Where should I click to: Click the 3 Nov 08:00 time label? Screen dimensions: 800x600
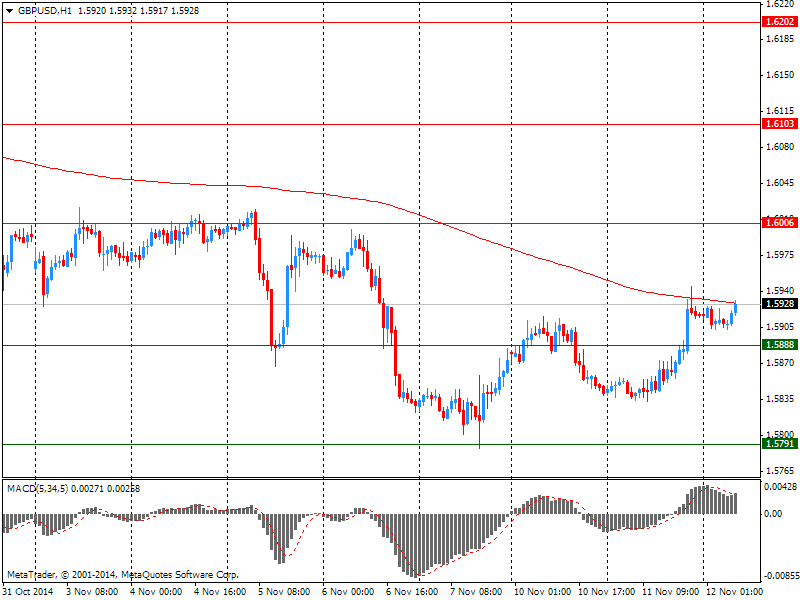[93, 591]
